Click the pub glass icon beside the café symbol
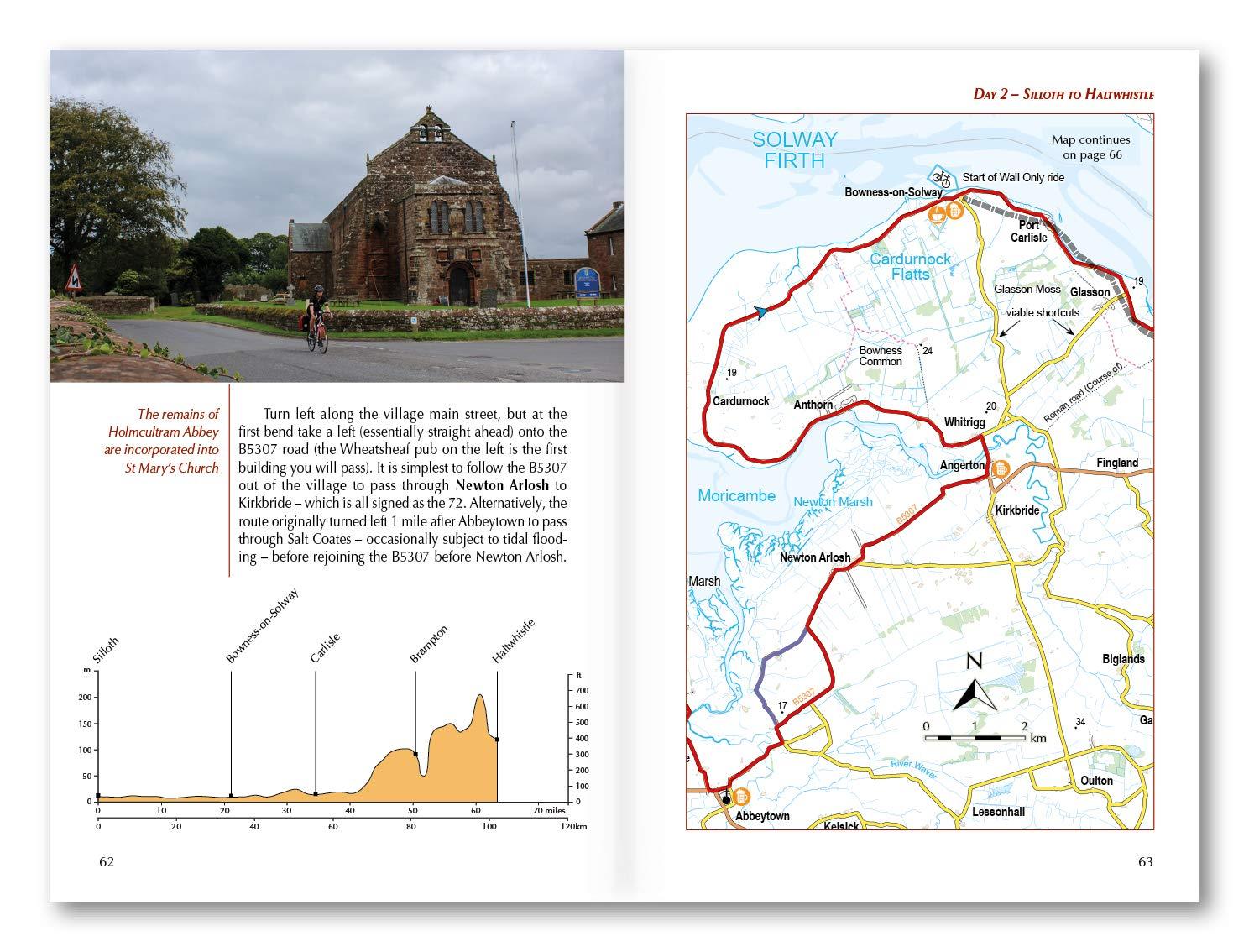 click(955, 210)
